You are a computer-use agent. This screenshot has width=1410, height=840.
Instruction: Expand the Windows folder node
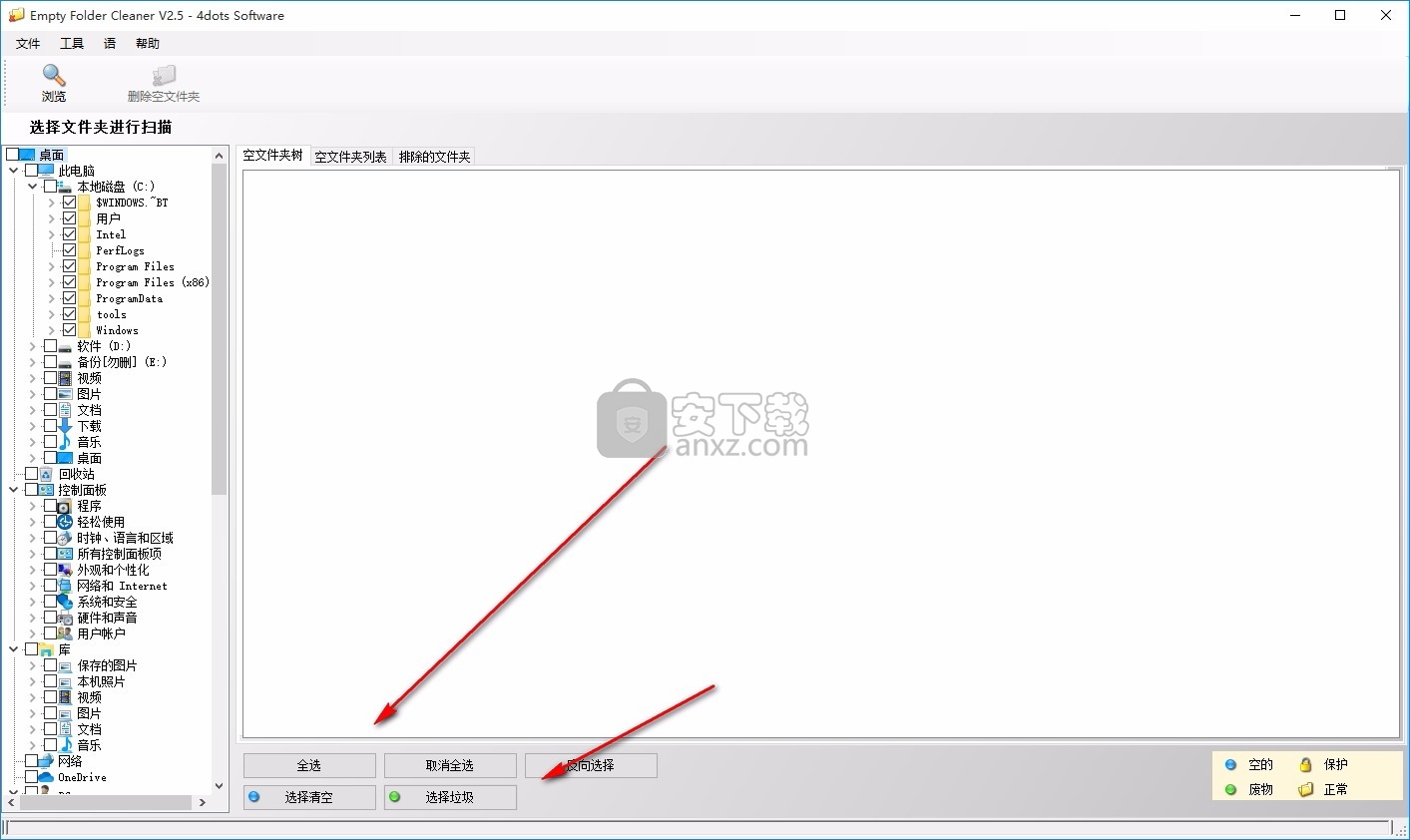(x=52, y=330)
